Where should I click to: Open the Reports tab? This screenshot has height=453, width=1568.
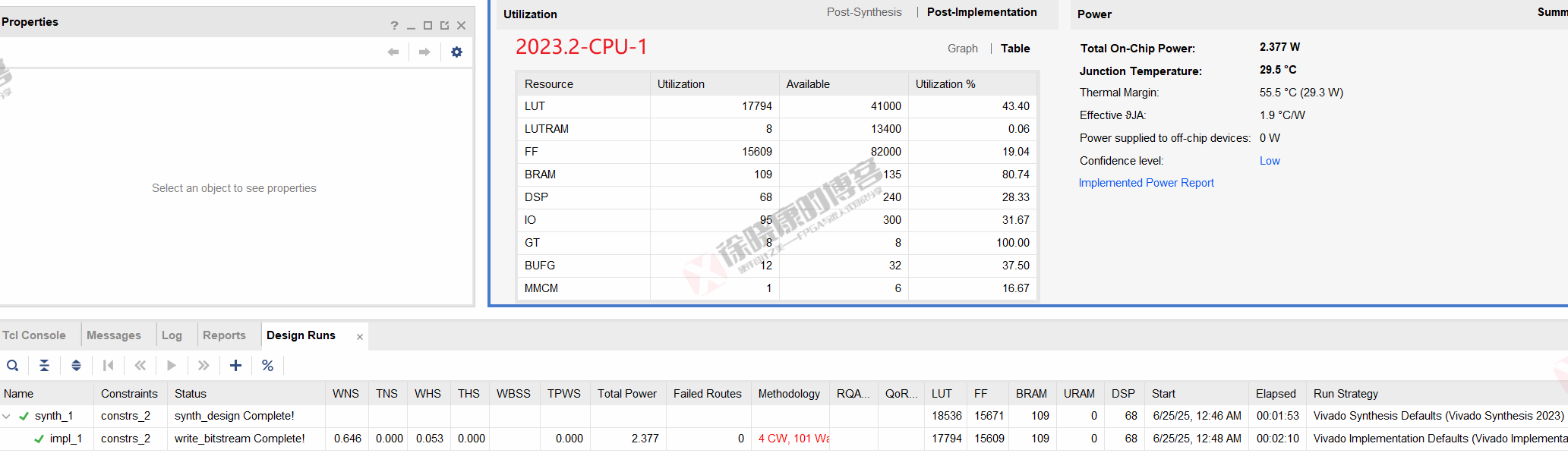pyautogui.click(x=224, y=335)
